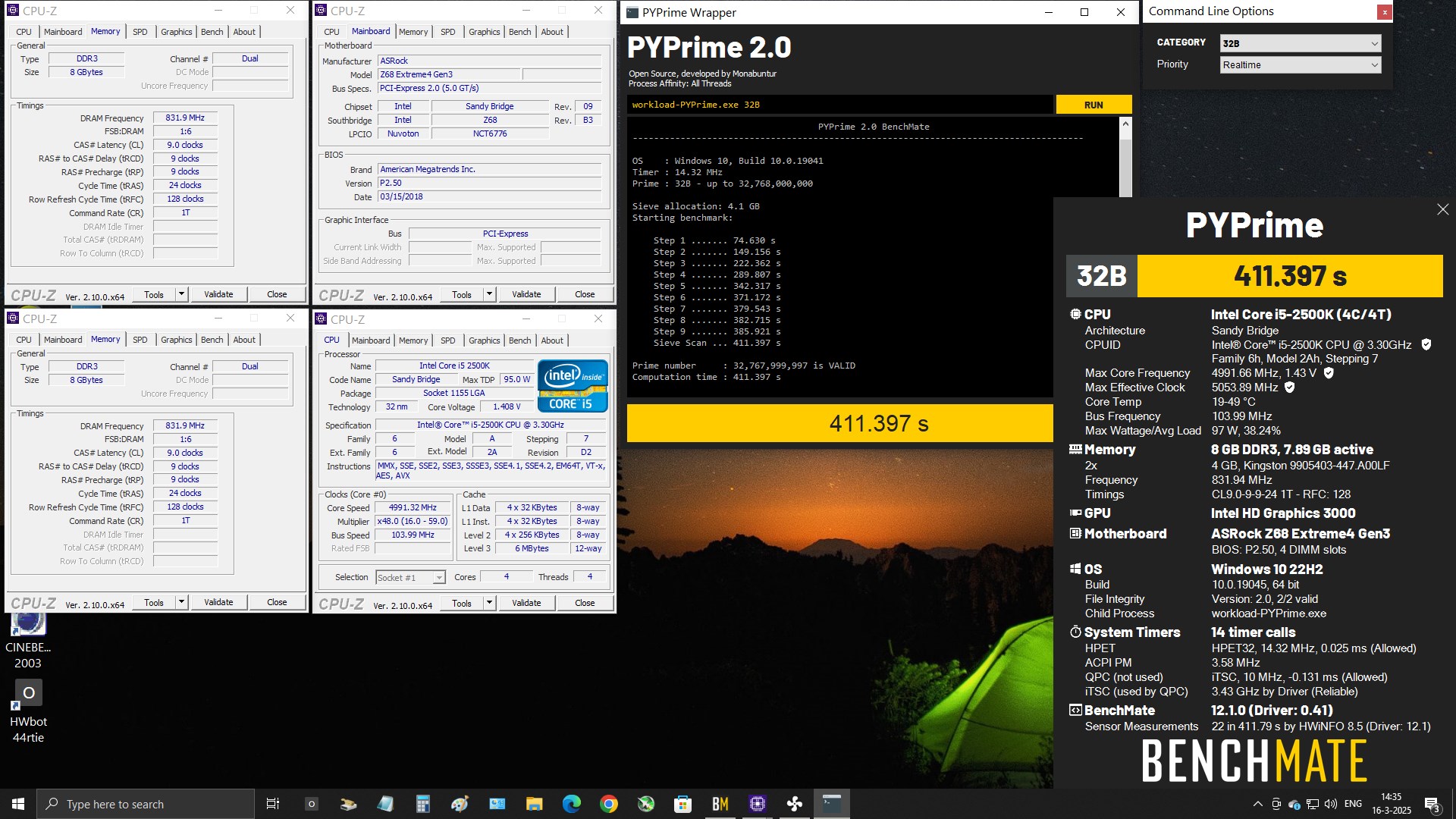Click the yellow 411.397 s result bar in Wrapper
1456x819 pixels.
click(839, 423)
